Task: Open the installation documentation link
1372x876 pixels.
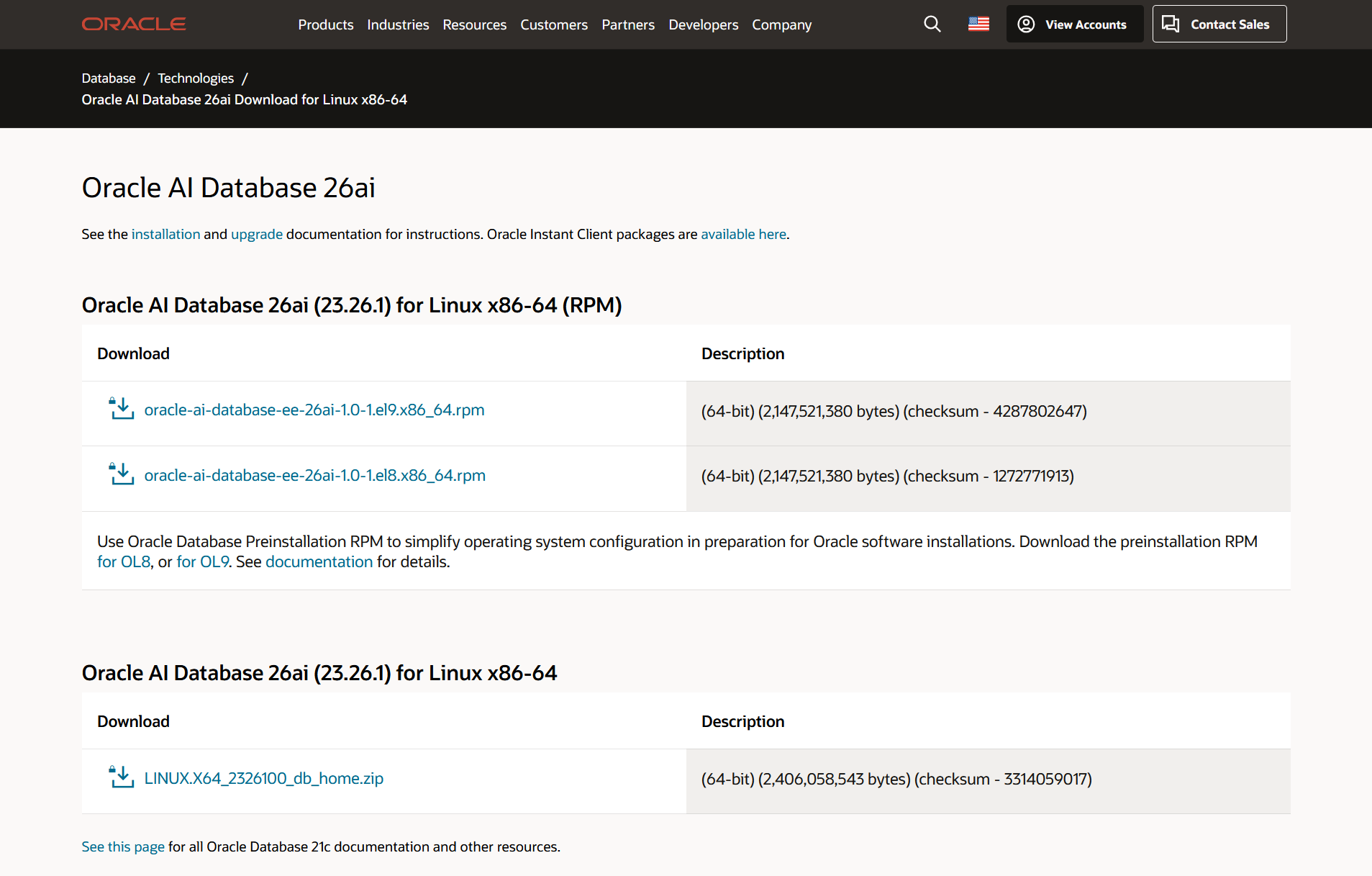Action: pyautogui.click(x=165, y=235)
